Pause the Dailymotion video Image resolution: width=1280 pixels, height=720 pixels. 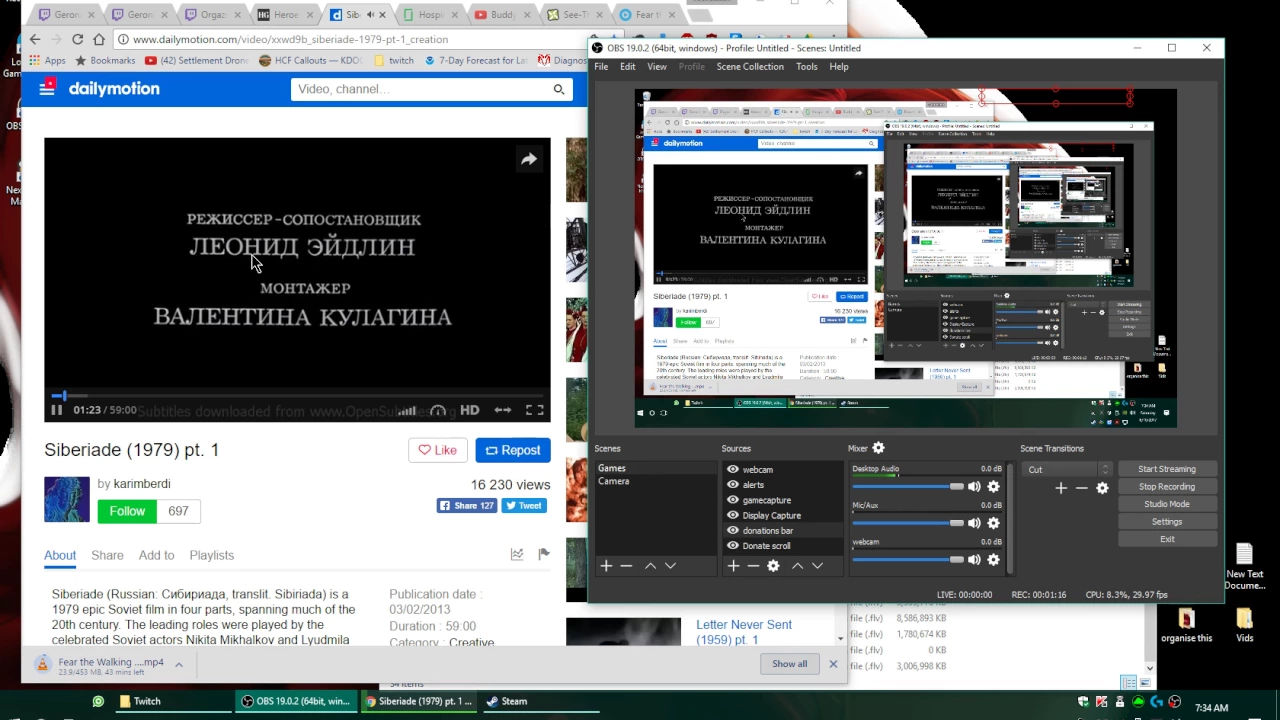tap(56, 410)
